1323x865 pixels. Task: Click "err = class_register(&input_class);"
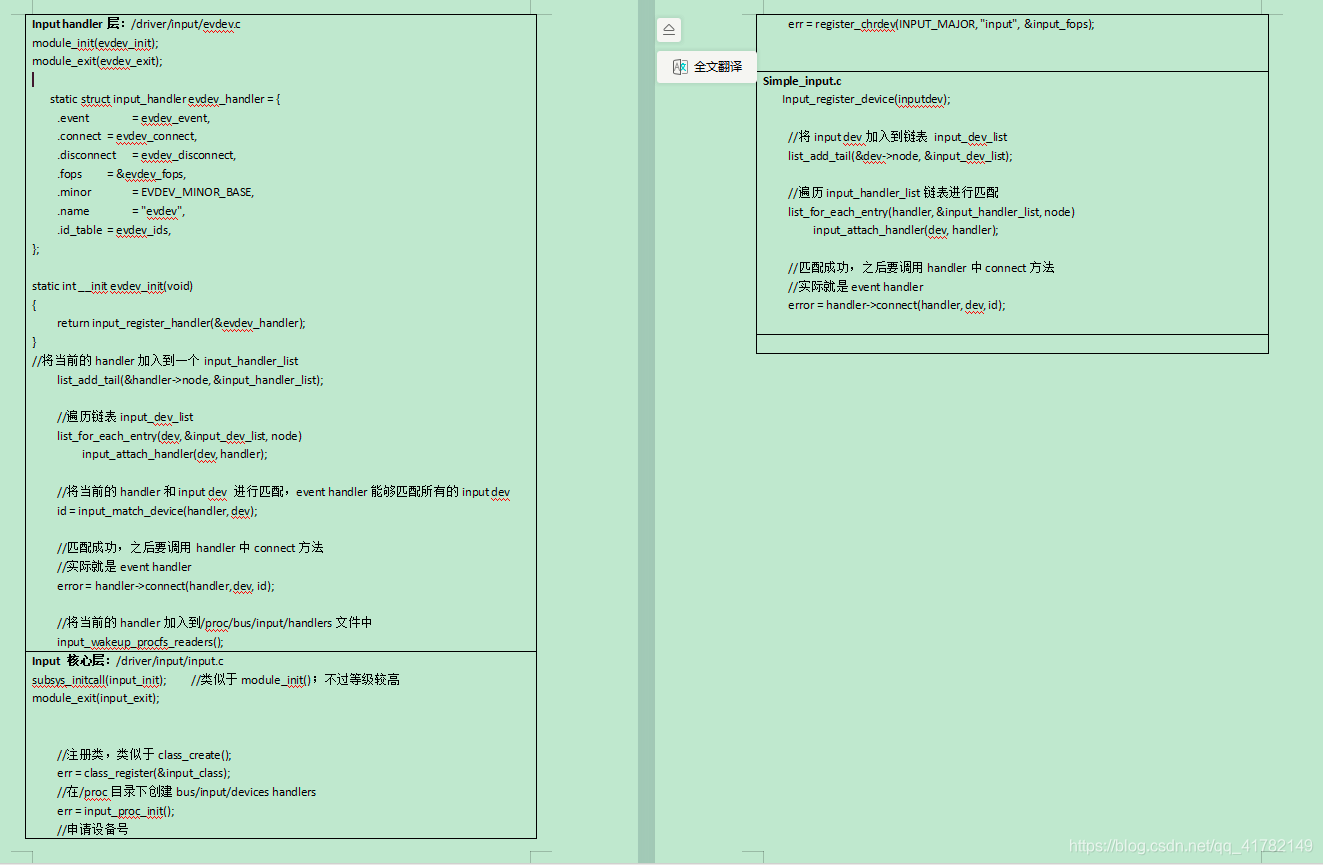[144, 773]
